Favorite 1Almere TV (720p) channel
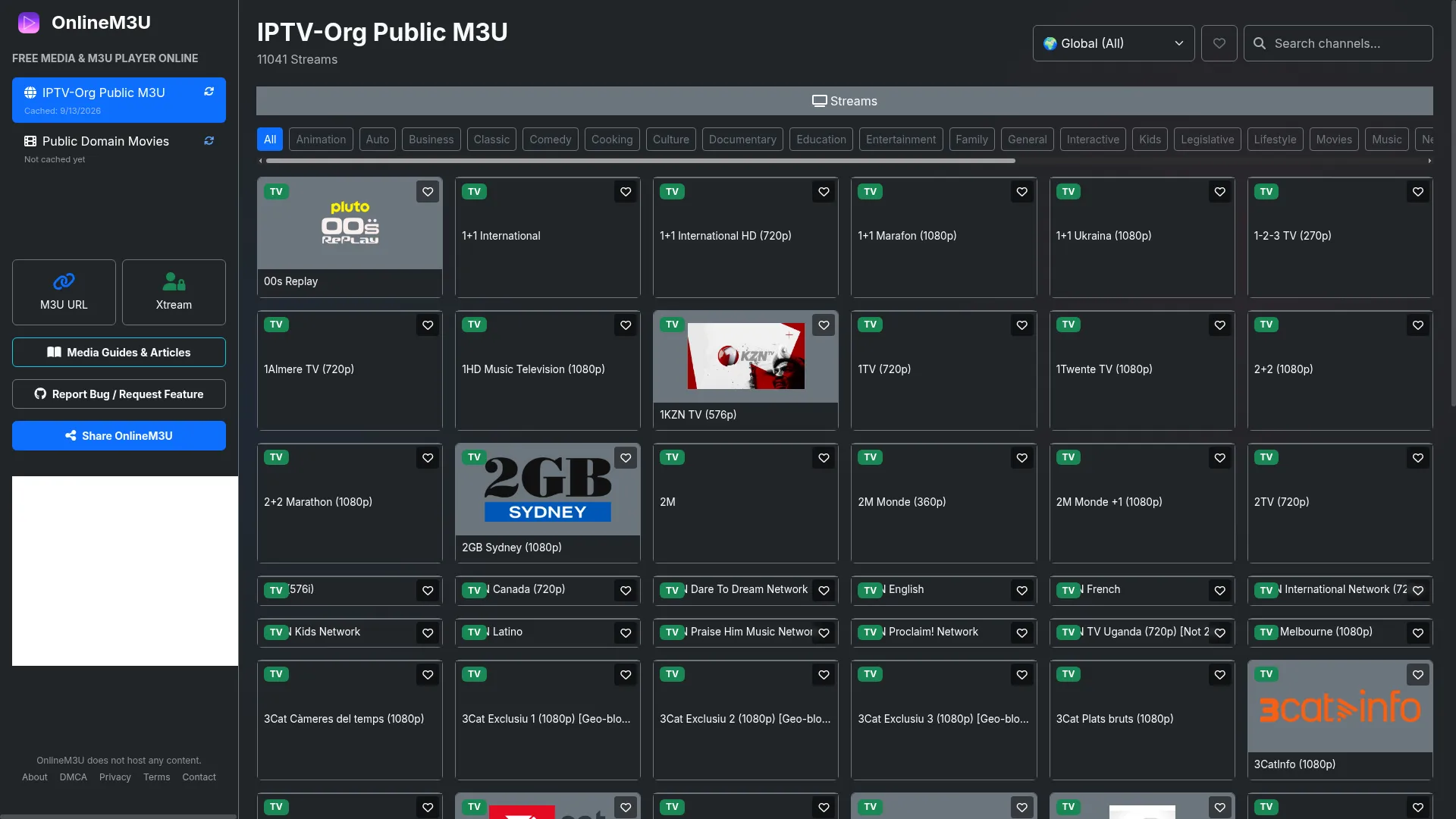Viewport: 1456px width, 819px height. click(x=428, y=325)
